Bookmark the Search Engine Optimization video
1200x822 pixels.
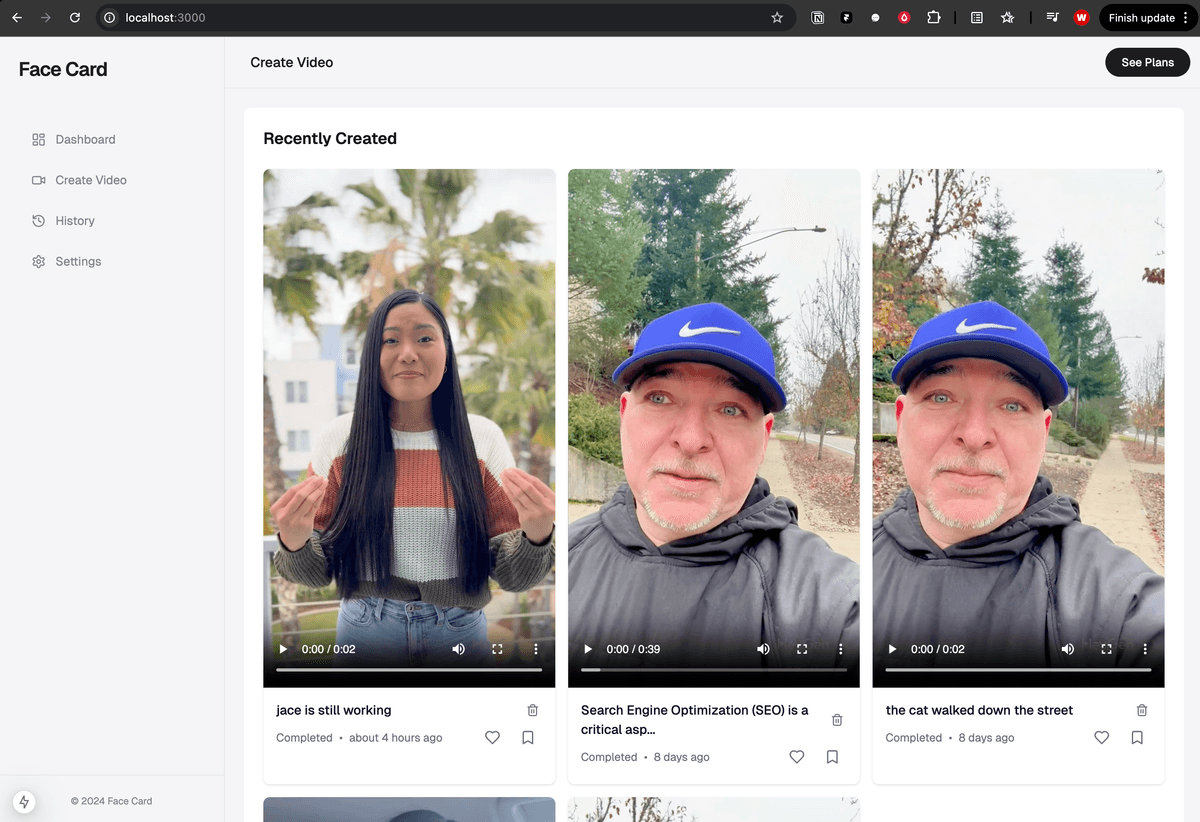832,757
